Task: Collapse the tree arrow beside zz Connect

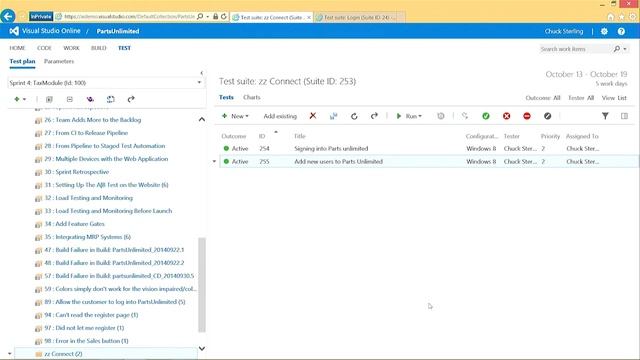Action: pos(9,354)
